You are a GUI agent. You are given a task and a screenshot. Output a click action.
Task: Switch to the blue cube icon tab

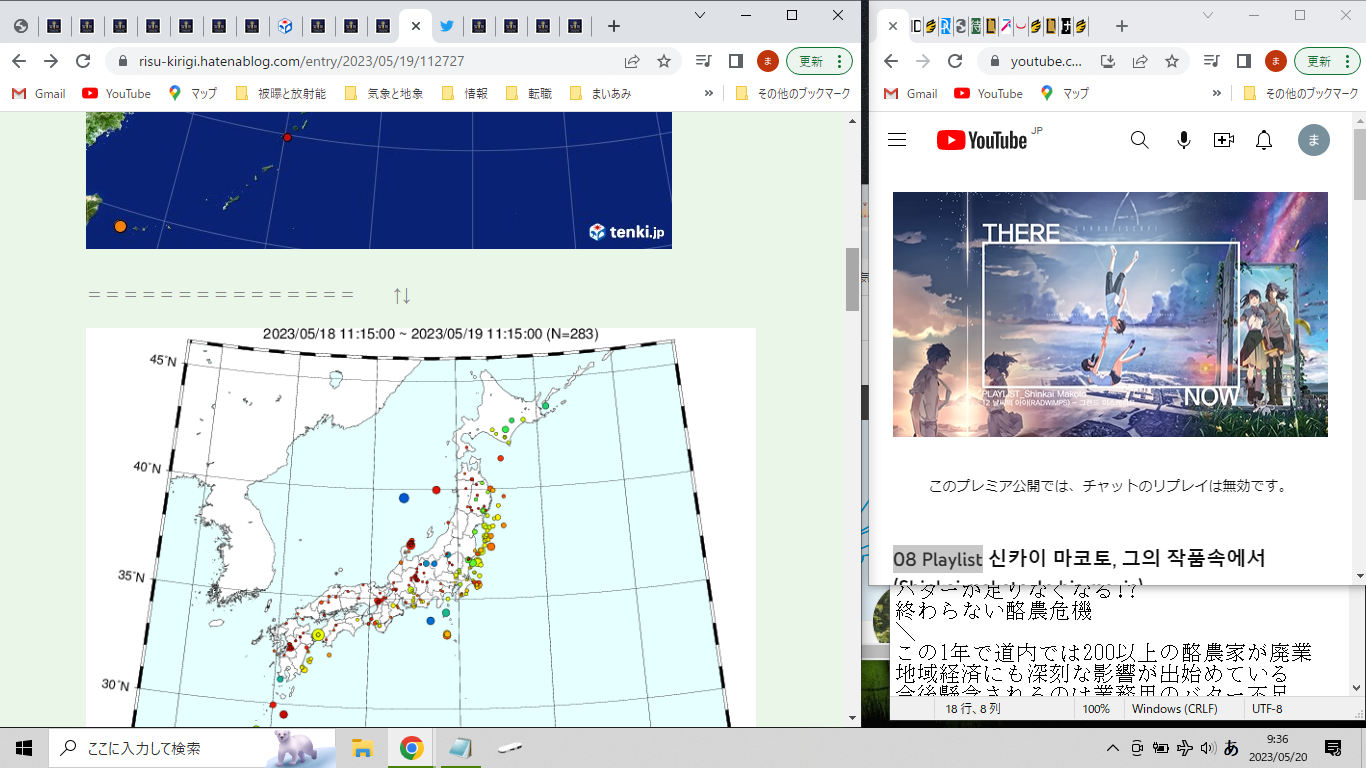(x=286, y=26)
